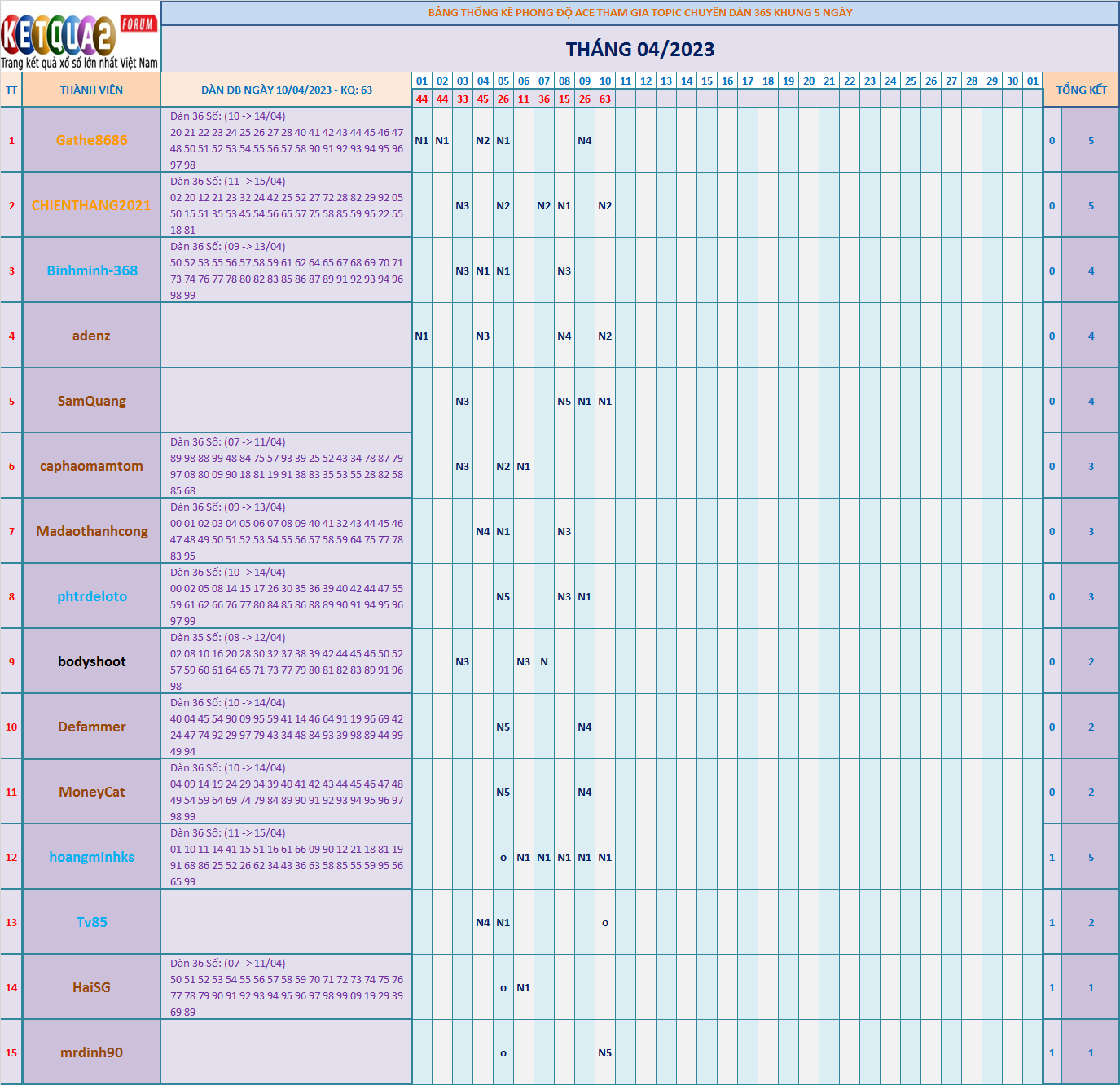This screenshot has width=1120, height=1085.
Task: Select the adenz member name
Action: [x=91, y=336]
